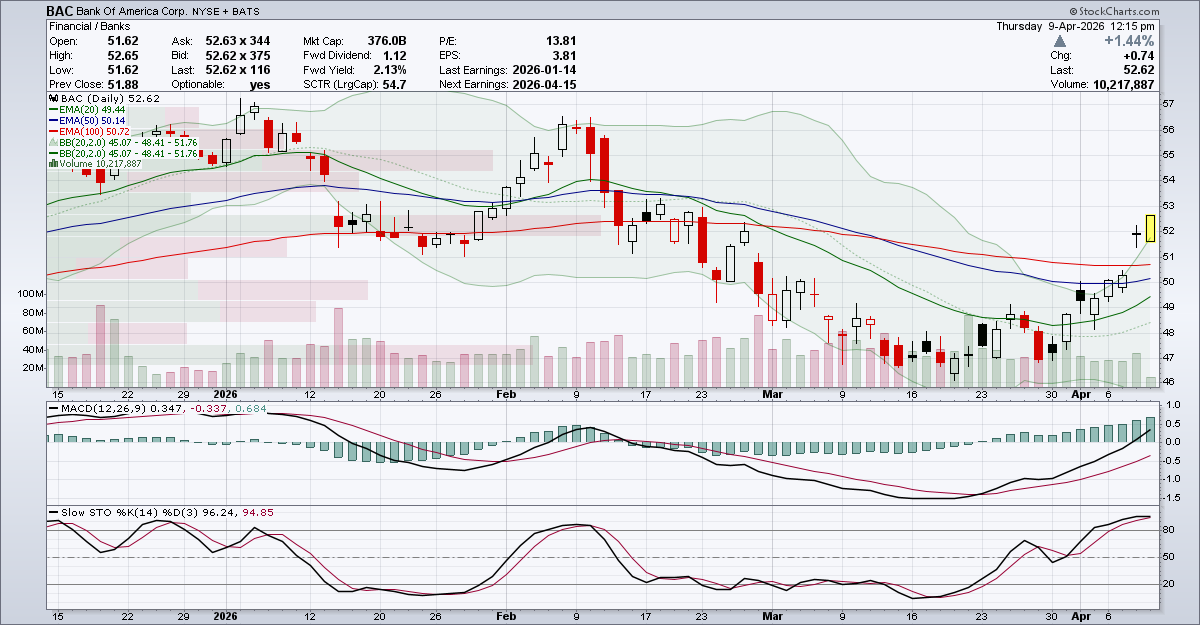This screenshot has height=625, width=1200.
Task: Click the Chg value +0.74
Action: 1139,56
